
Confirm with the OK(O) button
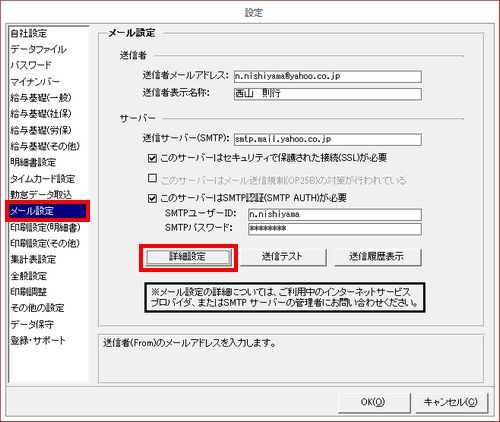(x=374, y=402)
